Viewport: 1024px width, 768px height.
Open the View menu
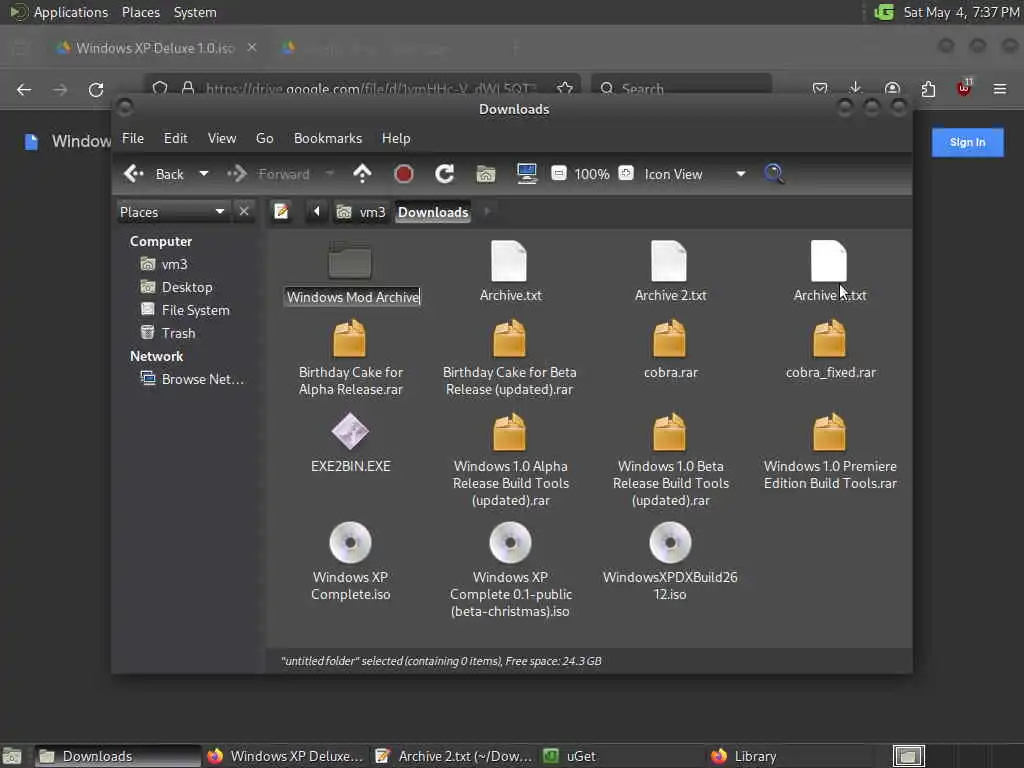(x=222, y=138)
